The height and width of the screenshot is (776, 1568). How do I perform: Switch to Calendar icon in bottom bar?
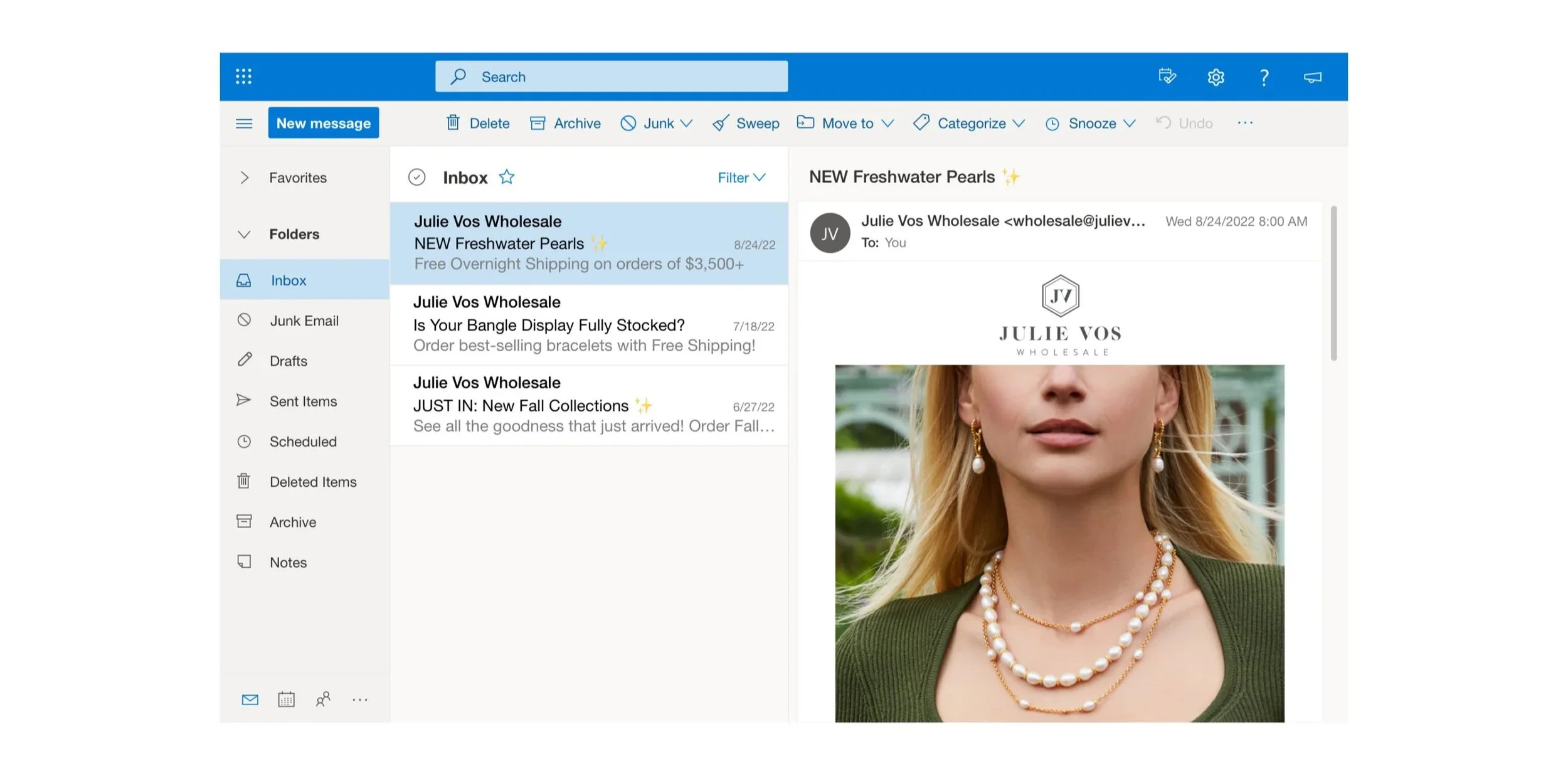click(286, 699)
